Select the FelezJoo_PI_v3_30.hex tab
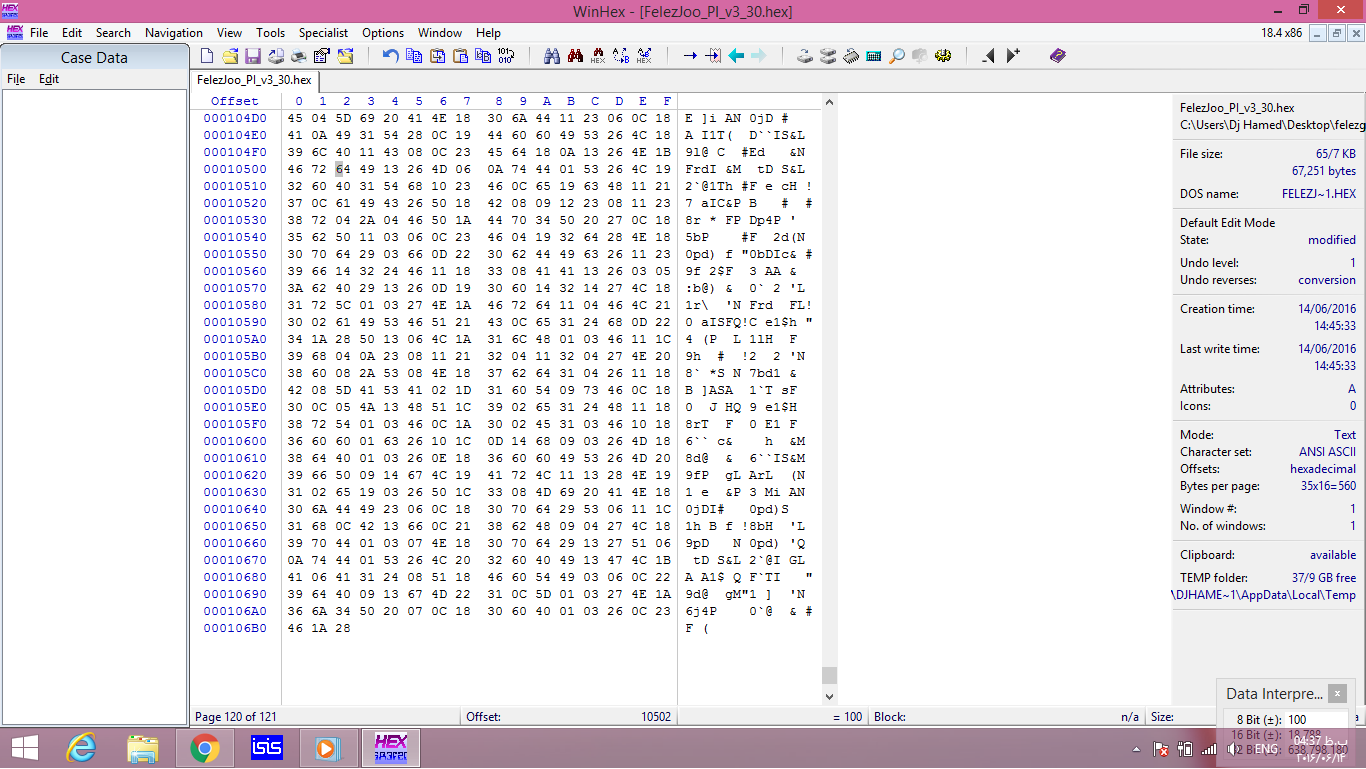The image size is (1366, 769). [x=254, y=80]
